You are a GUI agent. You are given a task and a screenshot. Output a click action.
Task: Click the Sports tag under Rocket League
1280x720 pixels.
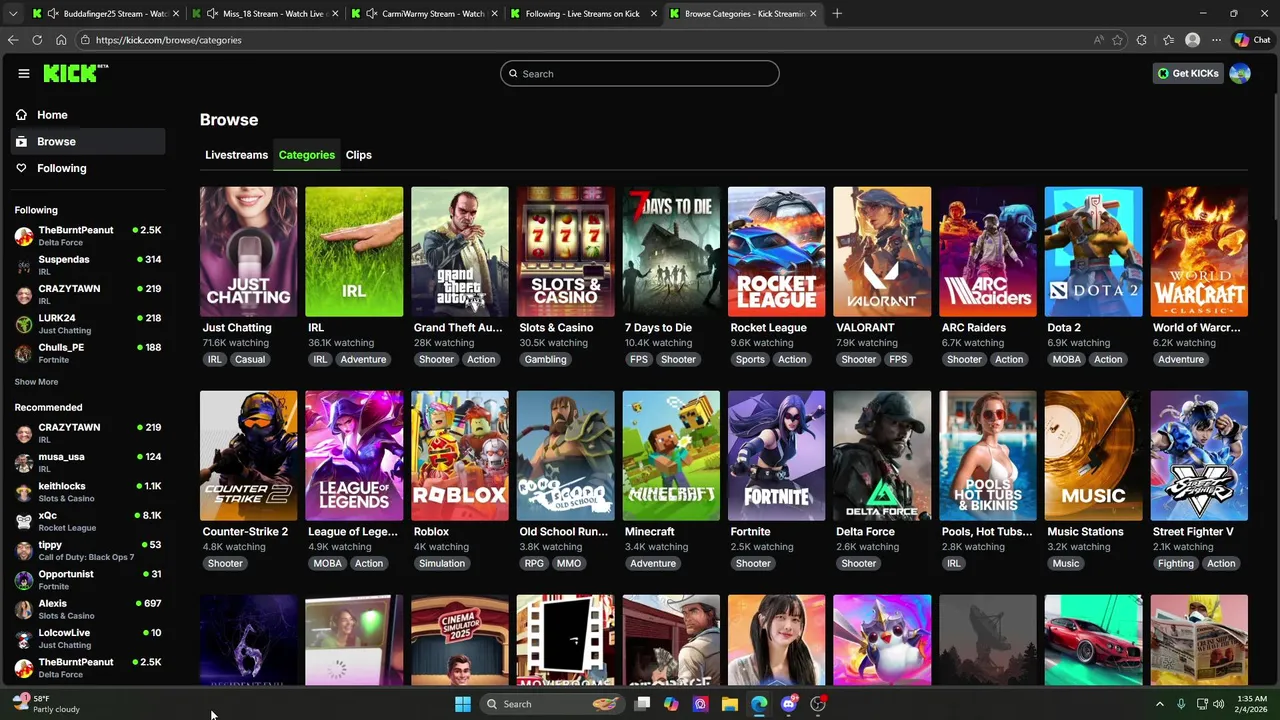[750, 360]
